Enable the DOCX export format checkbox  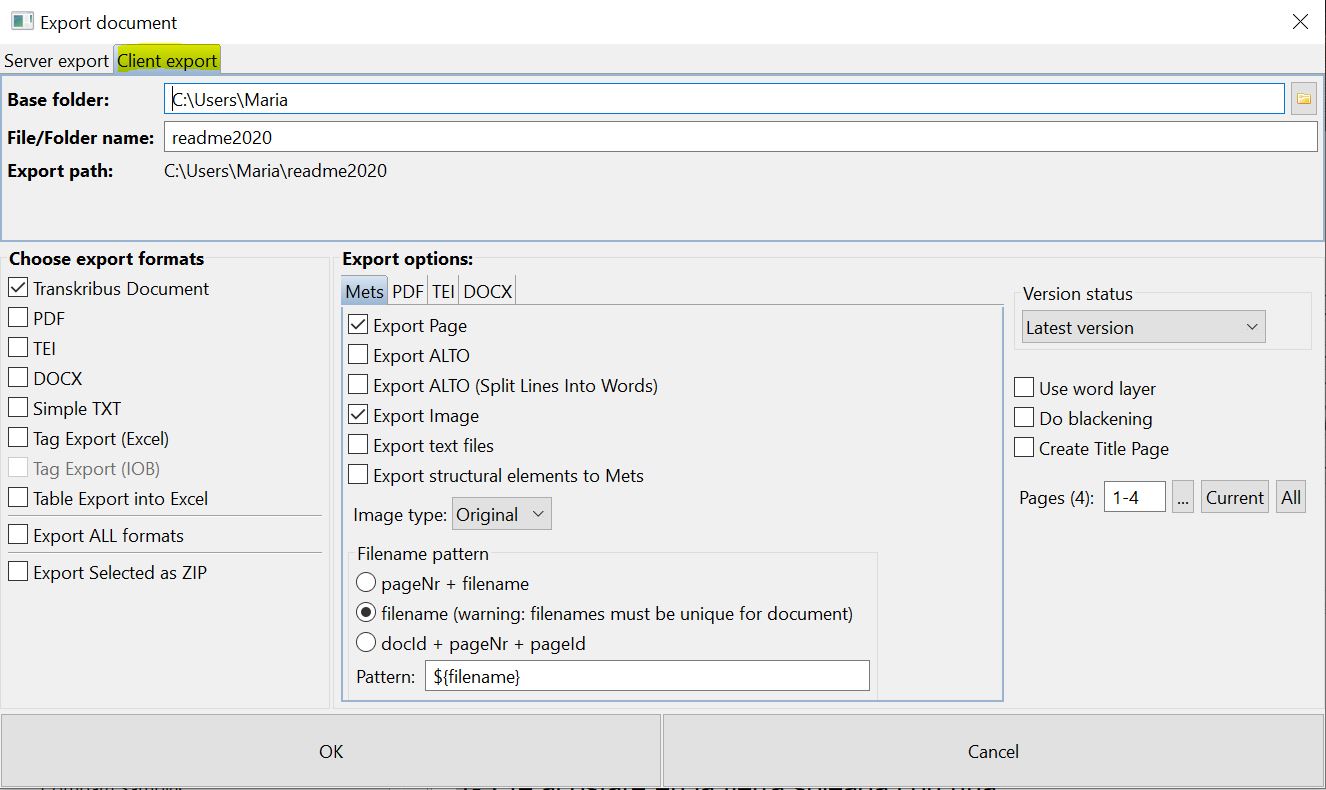[18, 378]
